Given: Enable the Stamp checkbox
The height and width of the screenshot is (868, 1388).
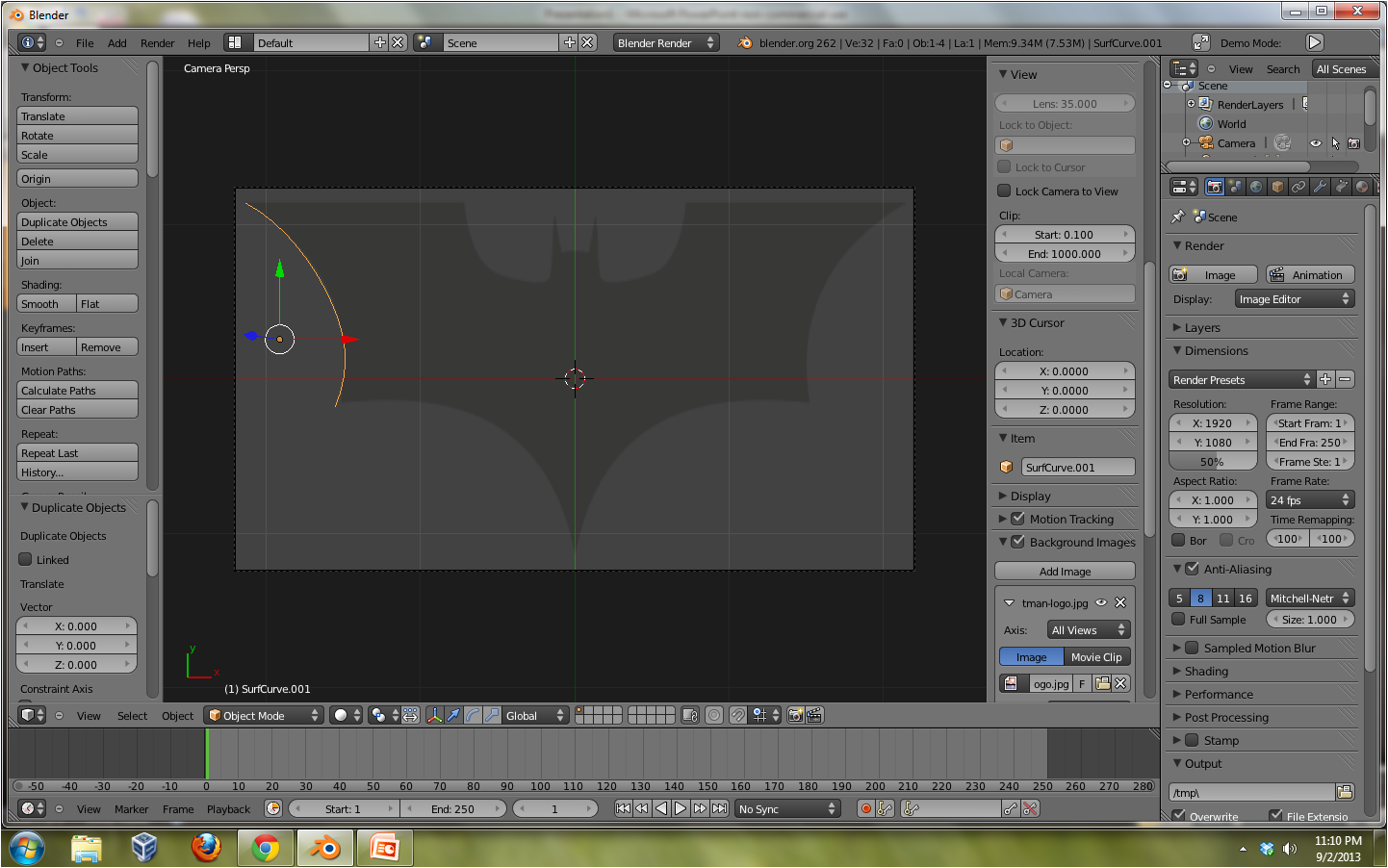Looking at the screenshot, I should (x=1192, y=740).
